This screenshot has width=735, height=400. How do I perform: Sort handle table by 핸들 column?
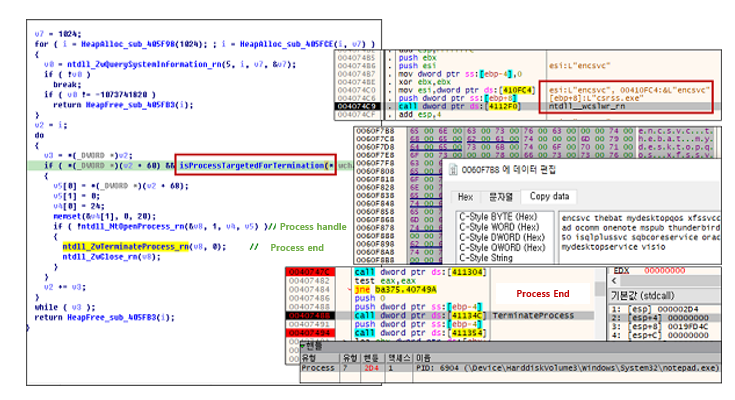coord(371,358)
